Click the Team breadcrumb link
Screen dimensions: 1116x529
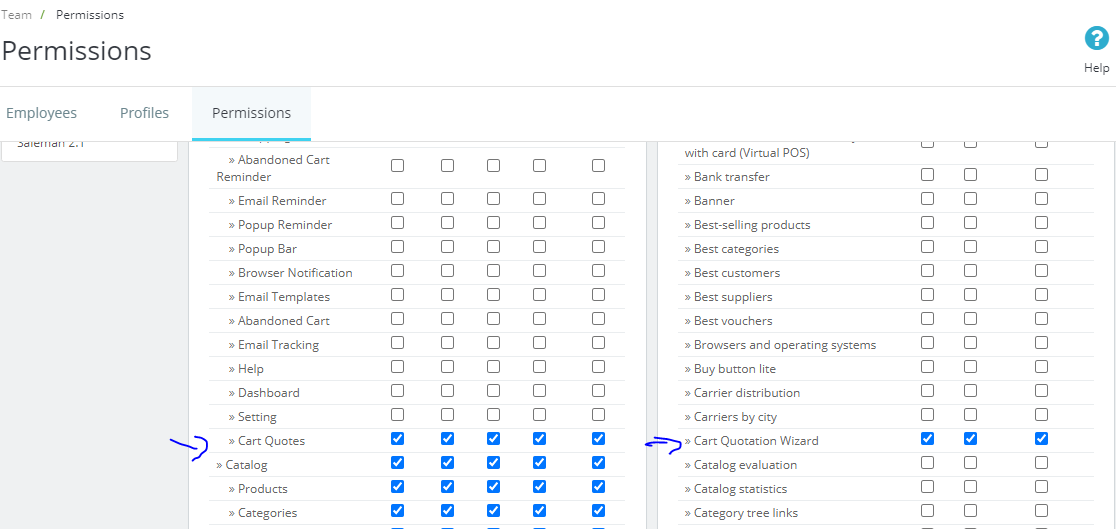16,15
